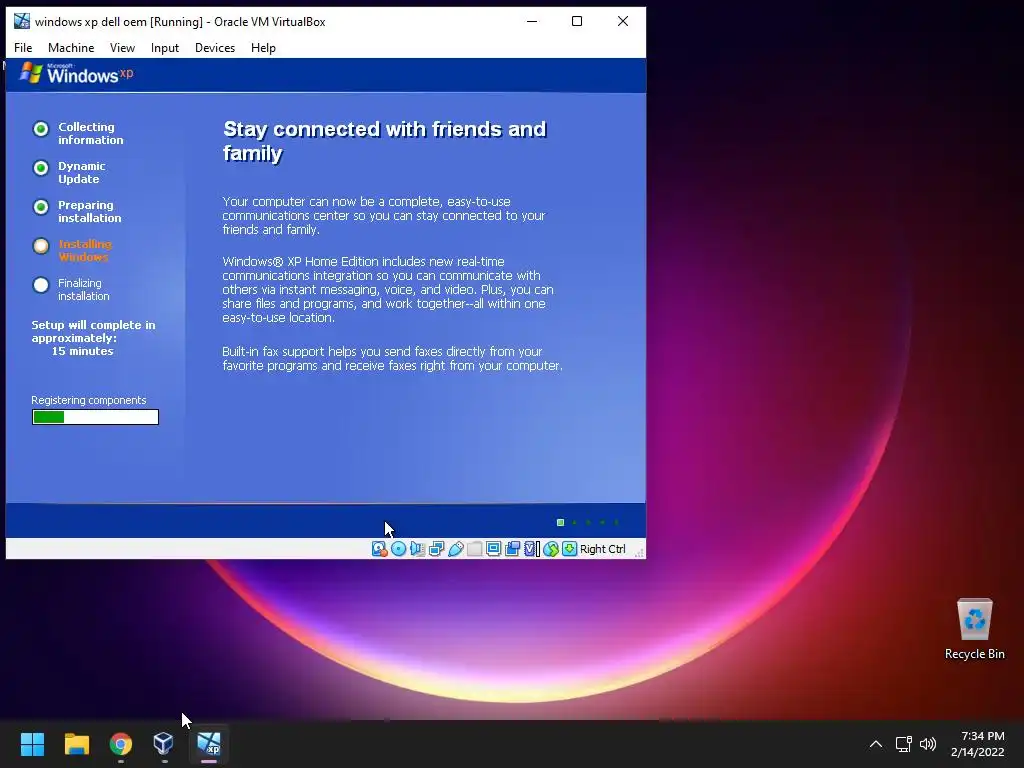Viewport: 1024px width, 768px height.
Task: Click the Dynamic Update step indicator
Action: click(x=41, y=168)
